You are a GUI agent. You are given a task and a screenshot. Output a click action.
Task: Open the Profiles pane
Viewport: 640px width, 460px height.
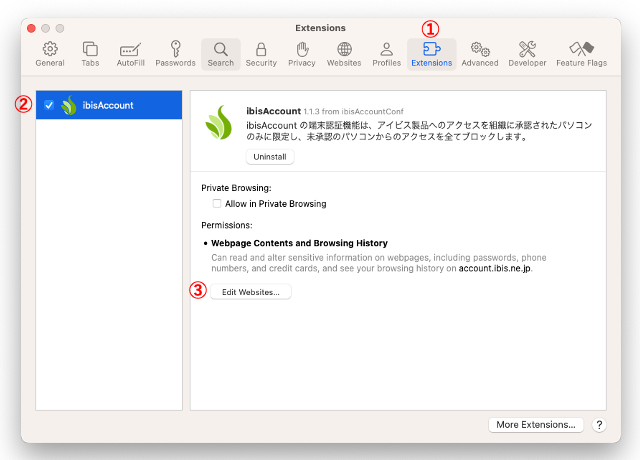pyautogui.click(x=386, y=53)
